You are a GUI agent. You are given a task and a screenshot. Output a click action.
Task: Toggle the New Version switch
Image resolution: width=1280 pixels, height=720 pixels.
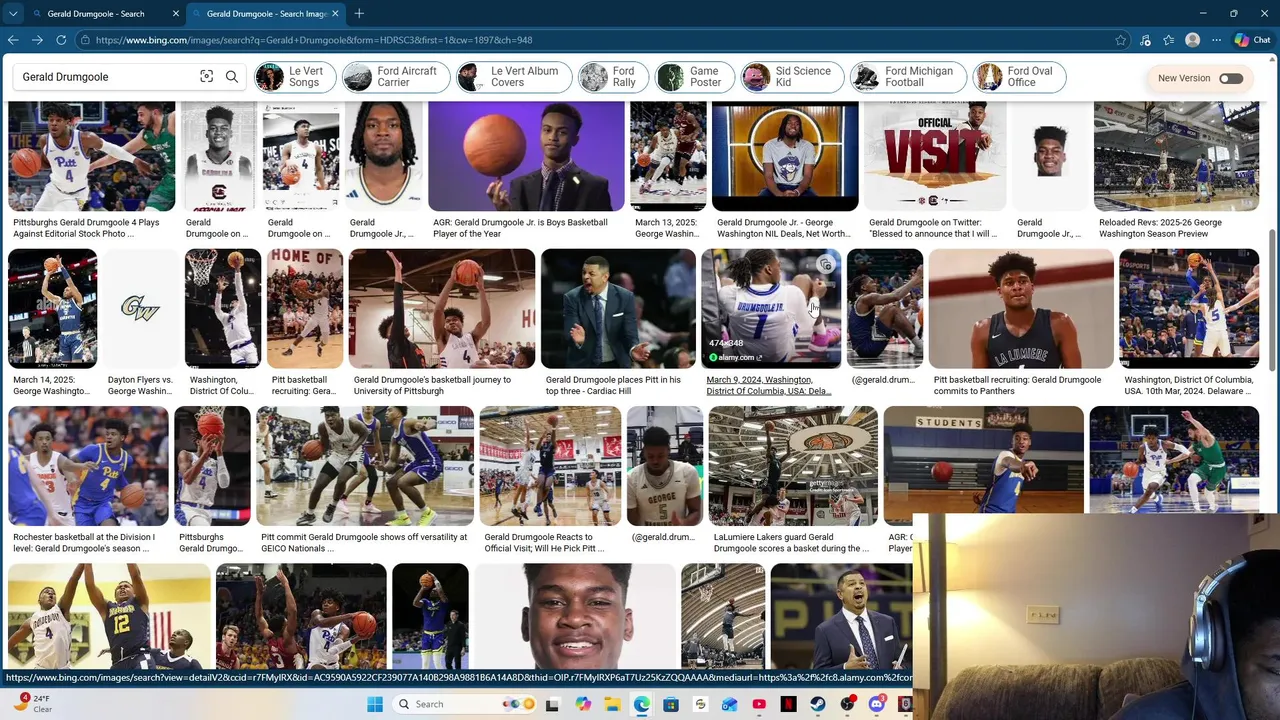tap(1231, 78)
